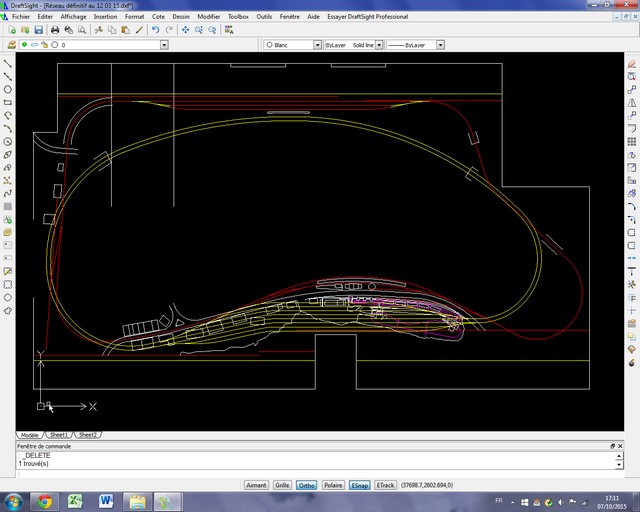Viewport: 640px width, 512px height.
Task: Click the New document icon
Action: [x=12, y=30]
